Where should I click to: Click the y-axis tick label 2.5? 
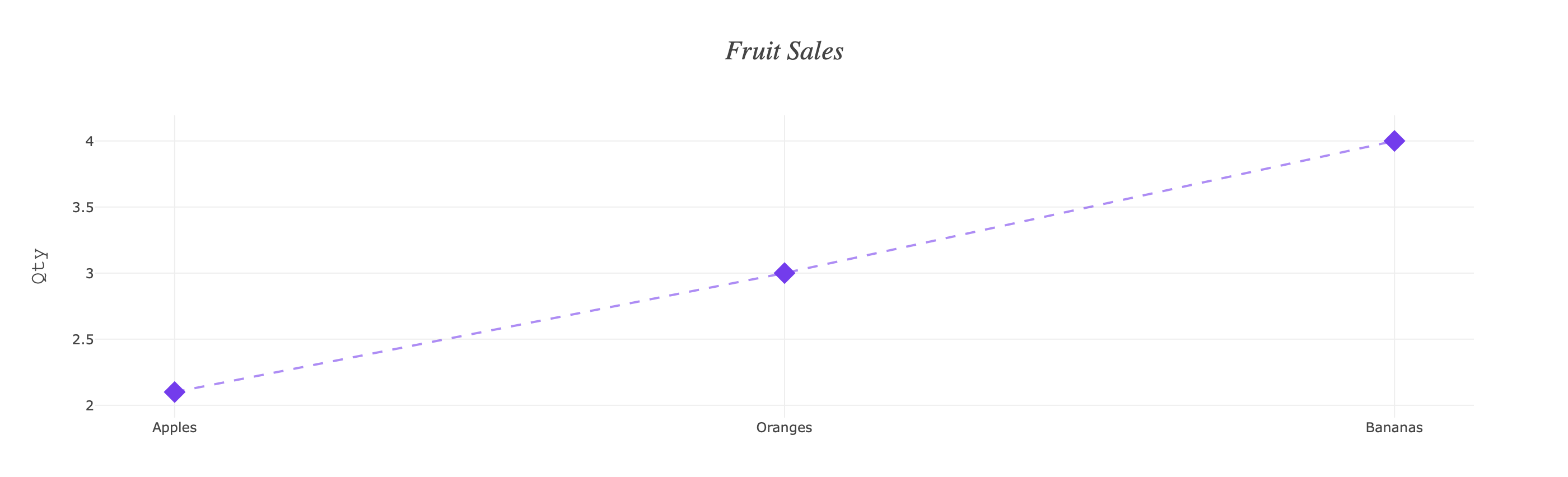coord(83,339)
